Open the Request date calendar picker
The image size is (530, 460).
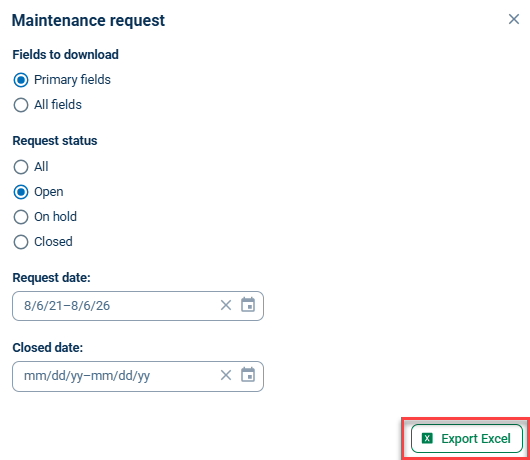coord(248,305)
